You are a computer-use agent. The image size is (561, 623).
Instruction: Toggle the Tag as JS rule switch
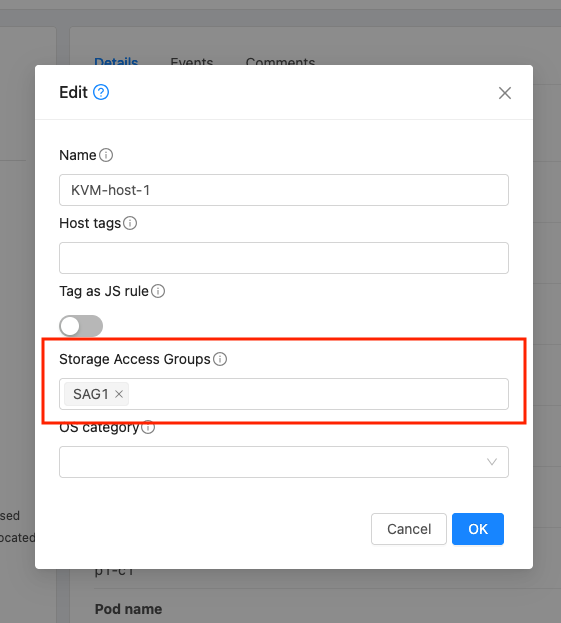[81, 326]
